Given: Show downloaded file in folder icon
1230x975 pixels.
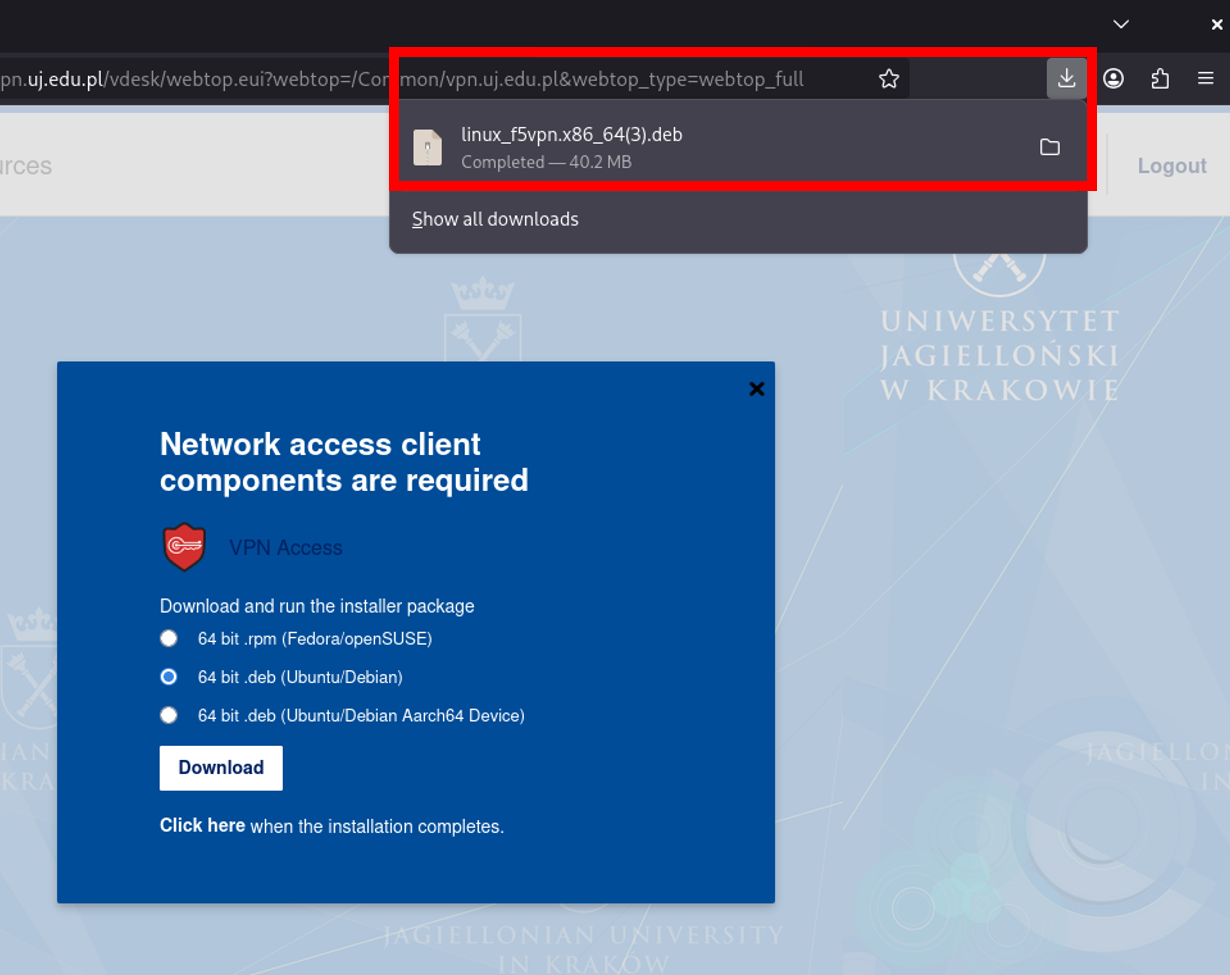Looking at the screenshot, I should pos(1050,147).
